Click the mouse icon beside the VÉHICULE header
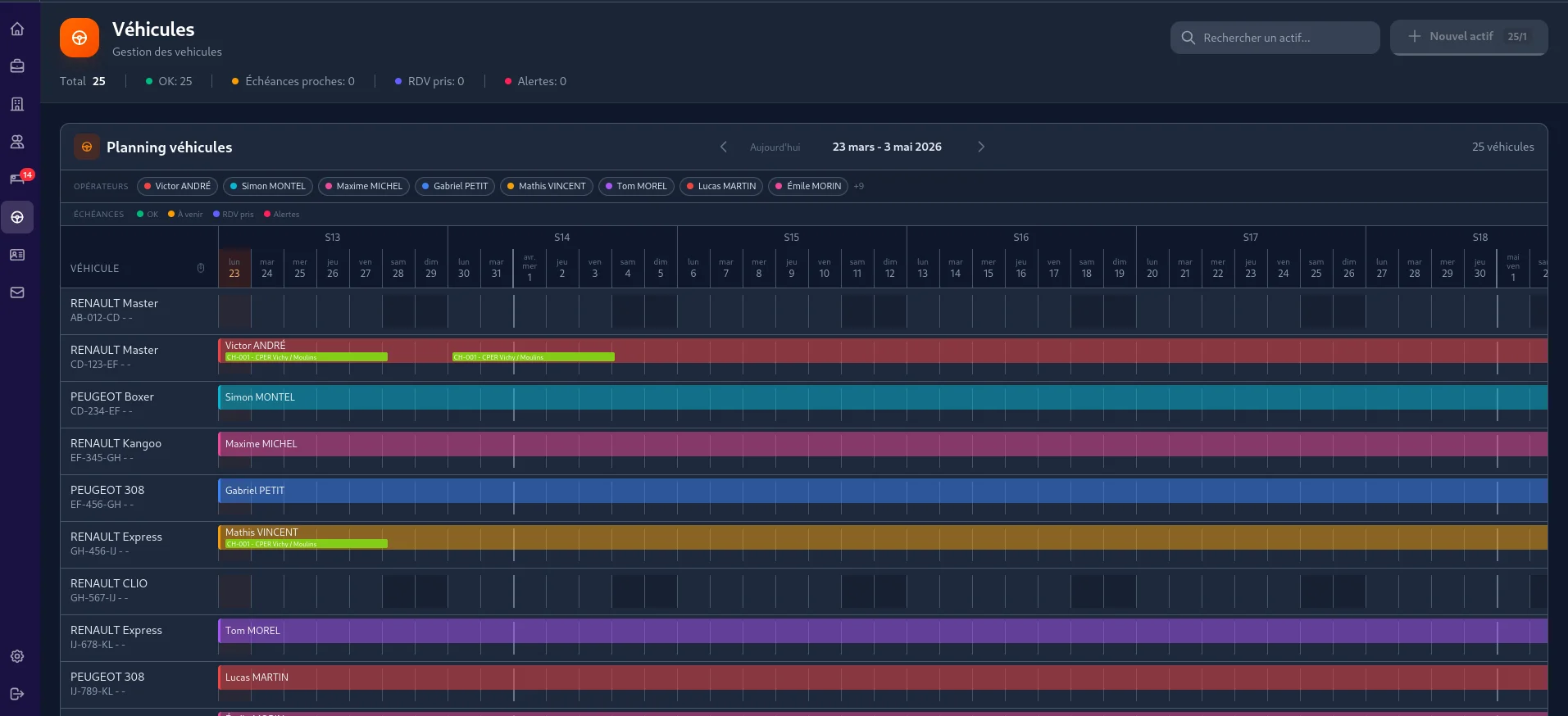Screen dimensions: 1568x716 click(201, 269)
